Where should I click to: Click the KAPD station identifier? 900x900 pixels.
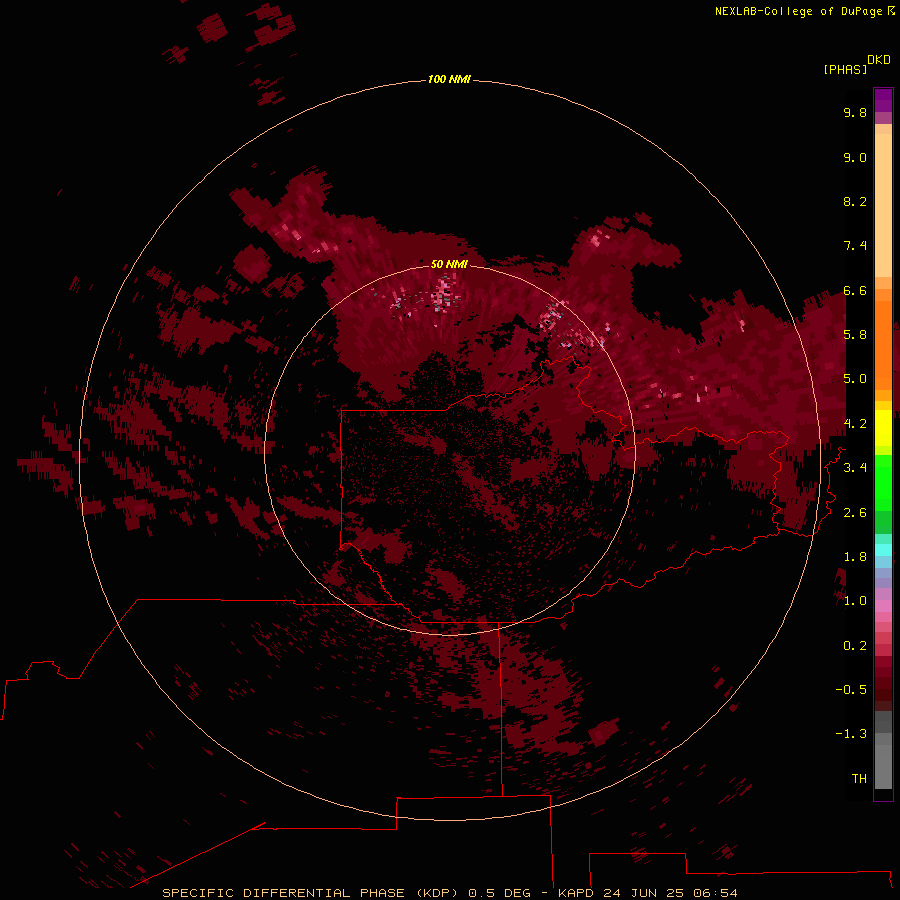576,893
